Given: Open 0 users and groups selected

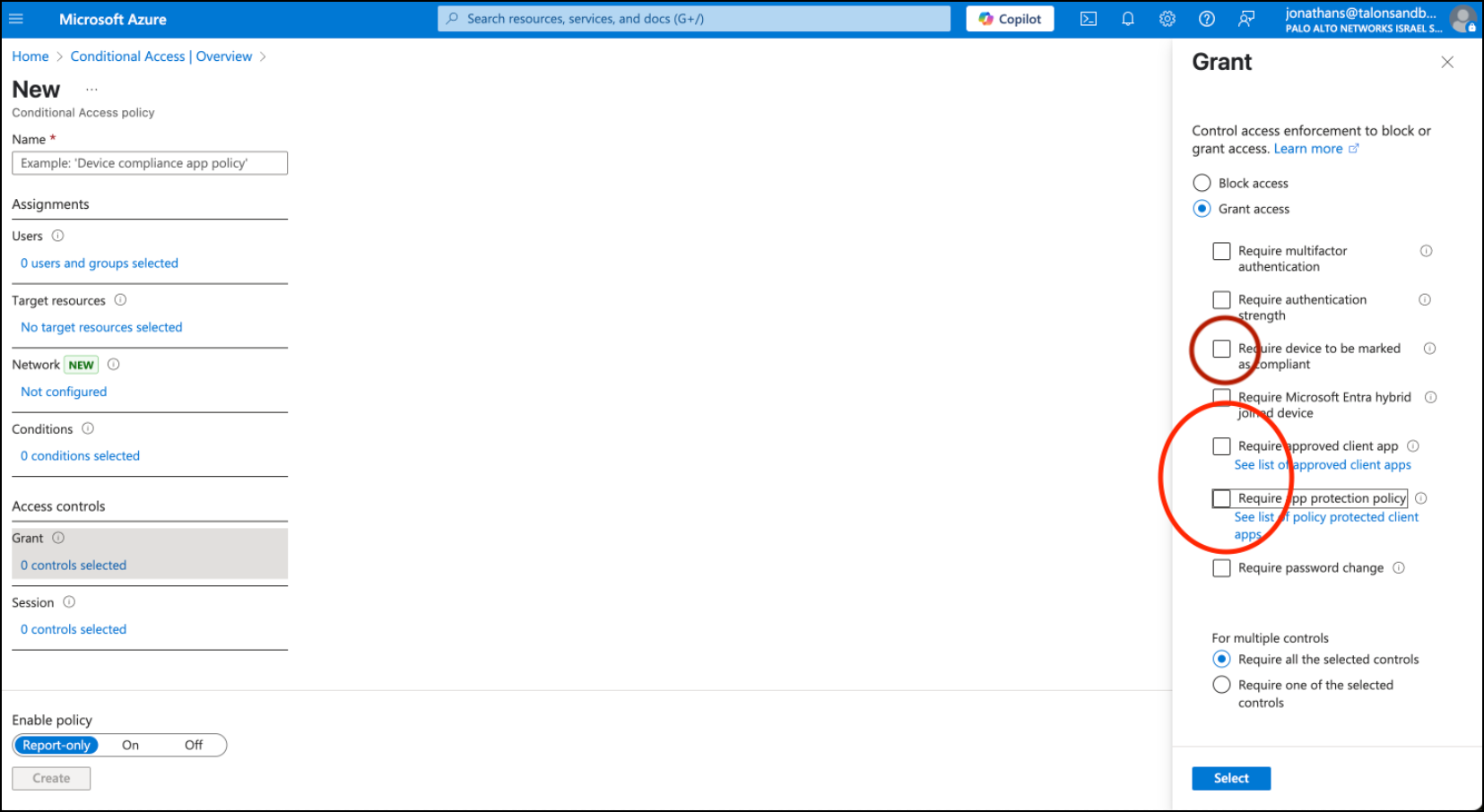Looking at the screenshot, I should 100,263.
